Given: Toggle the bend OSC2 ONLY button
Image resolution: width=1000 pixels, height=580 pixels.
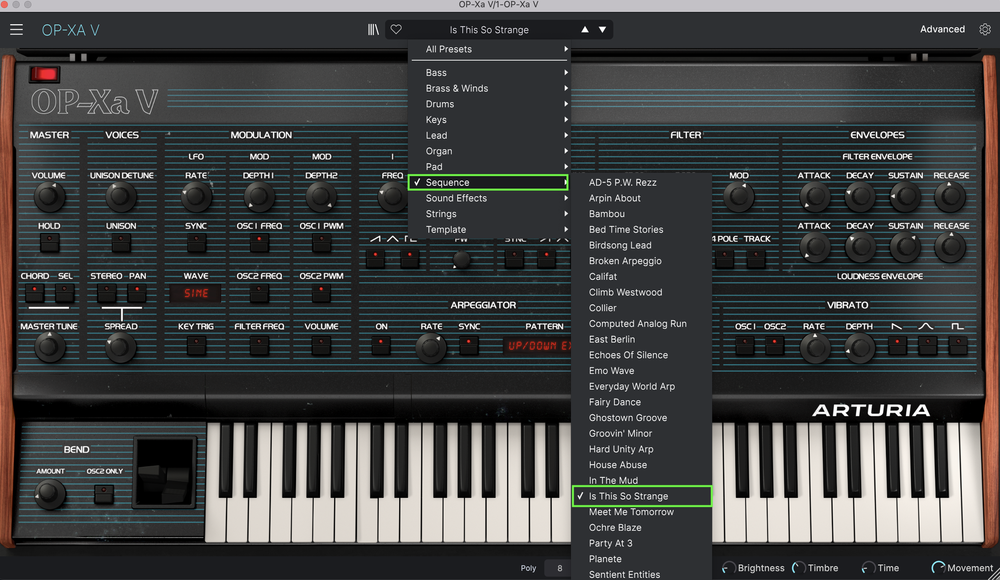Looking at the screenshot, I should [x=104, y=494].
